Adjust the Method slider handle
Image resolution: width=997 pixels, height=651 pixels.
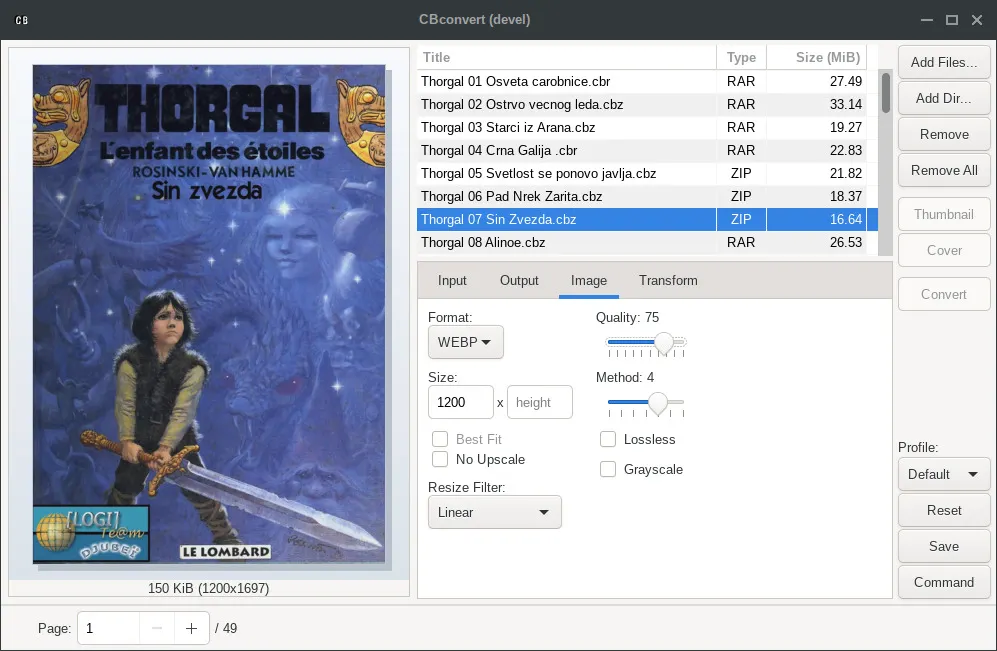[x=657, y=403]
